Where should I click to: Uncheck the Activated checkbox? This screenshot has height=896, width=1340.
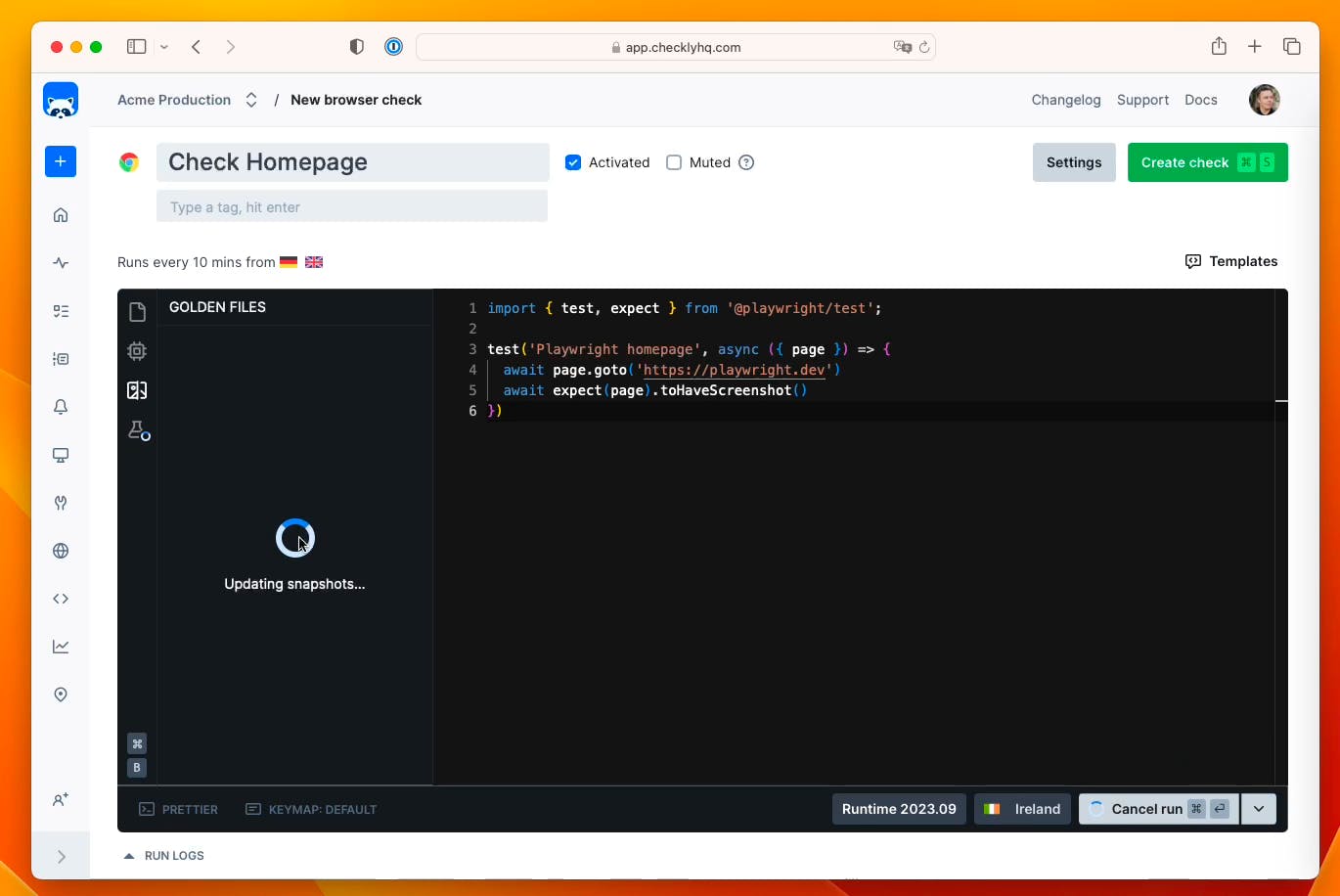(573, 162)
